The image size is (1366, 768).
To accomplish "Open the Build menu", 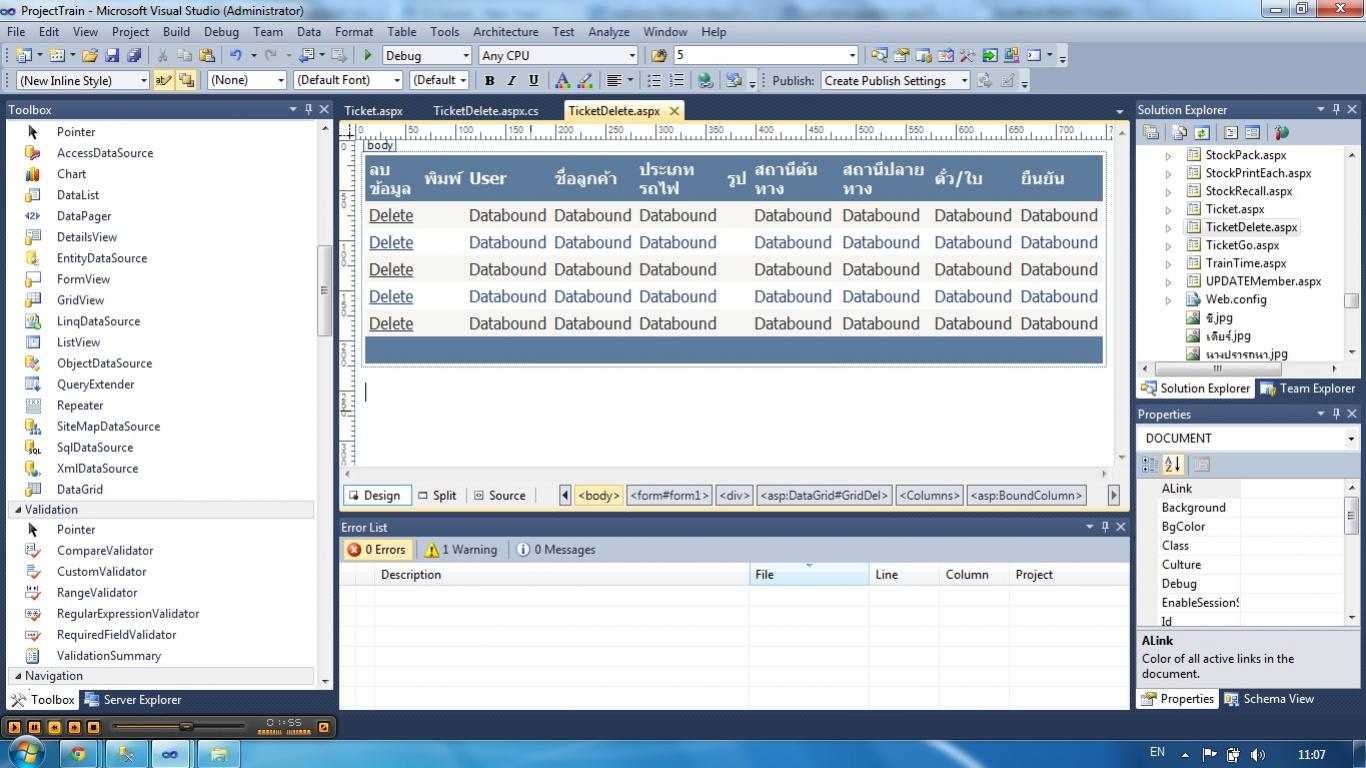I will [176, 32].
